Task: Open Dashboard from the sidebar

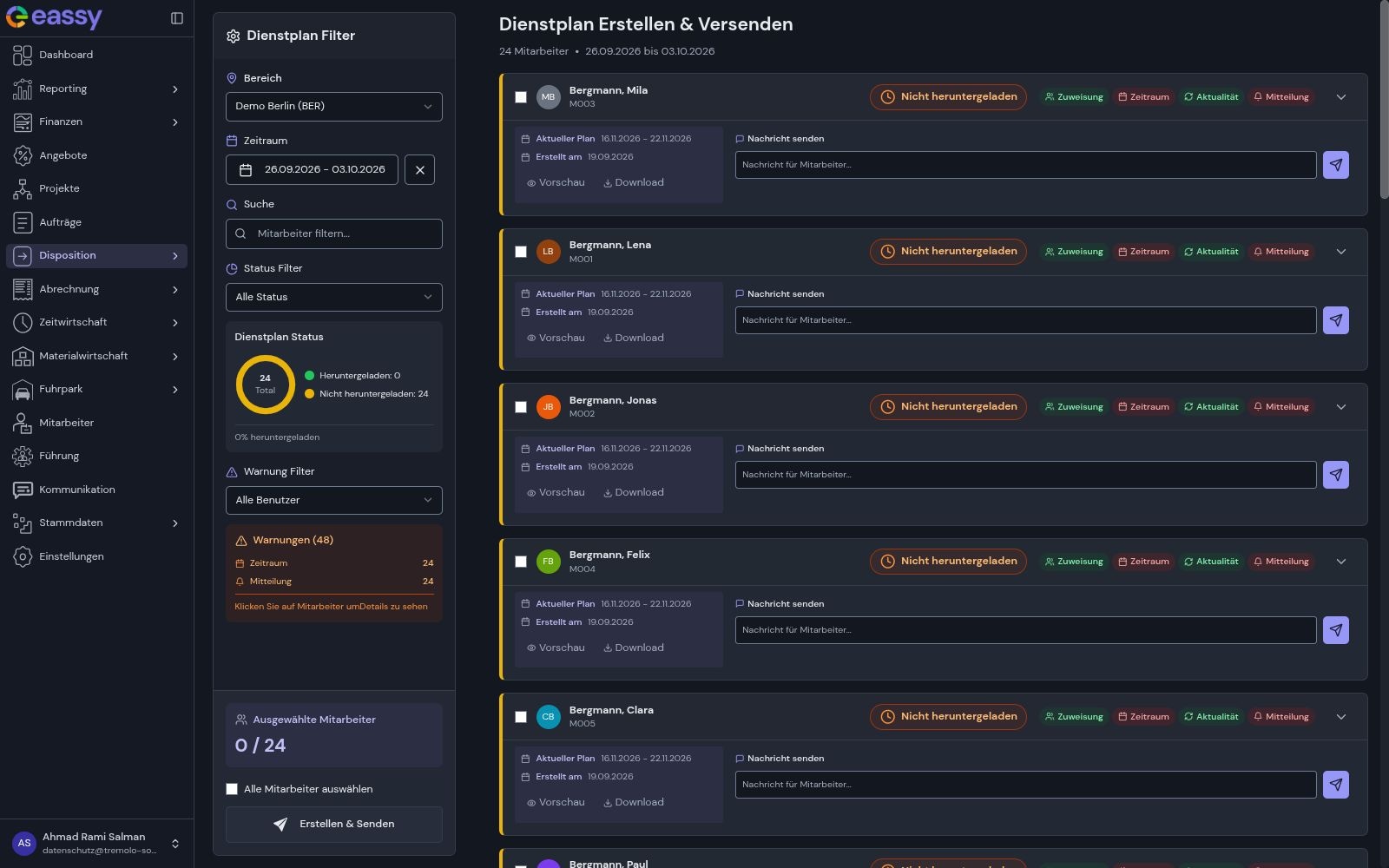Action: pyautogui.click(x=96, y=55)
